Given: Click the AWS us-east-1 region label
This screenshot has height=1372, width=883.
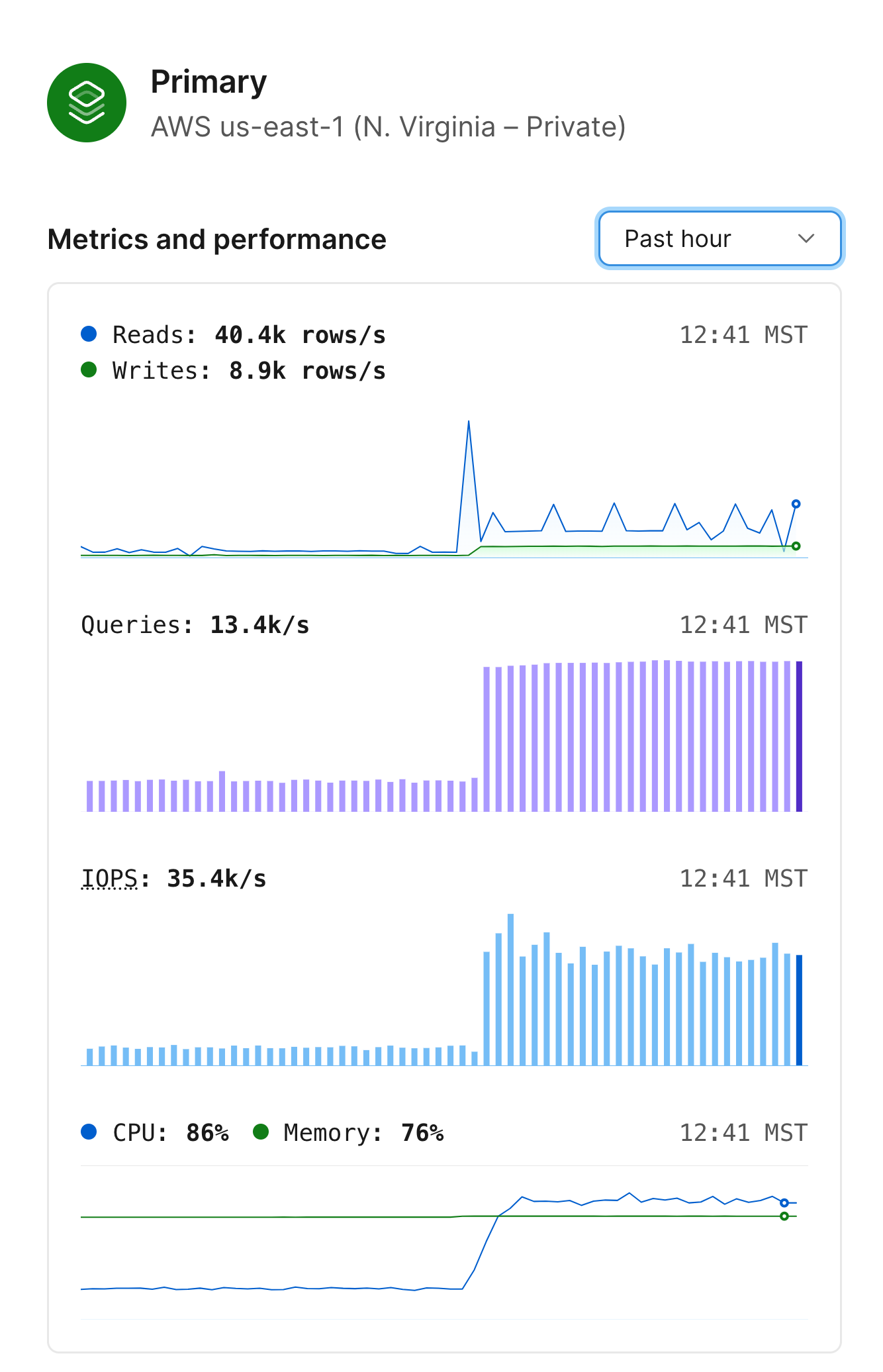Looking at the screenshot, I should (389, 127).
